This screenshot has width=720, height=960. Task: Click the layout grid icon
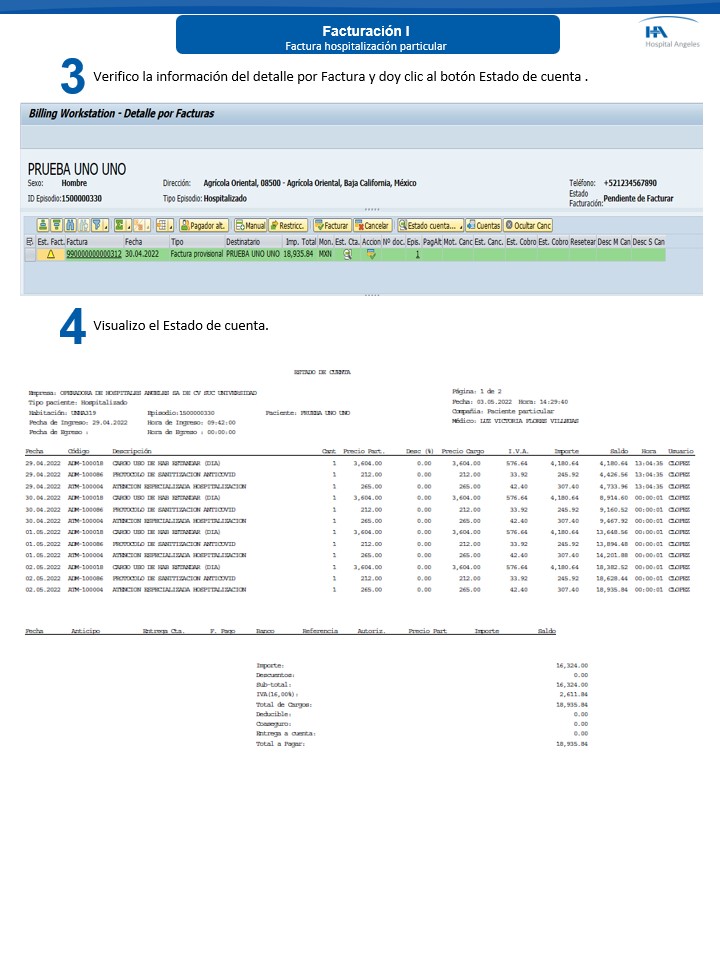coord(161,226)
